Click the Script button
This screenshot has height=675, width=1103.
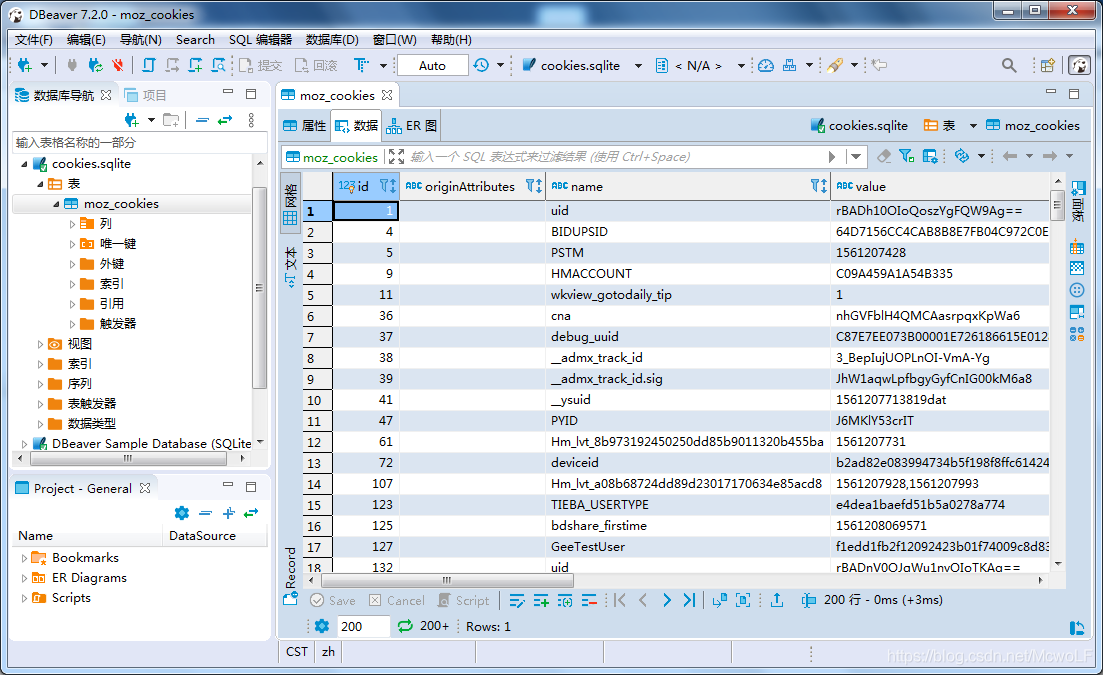tap(464, 600)
